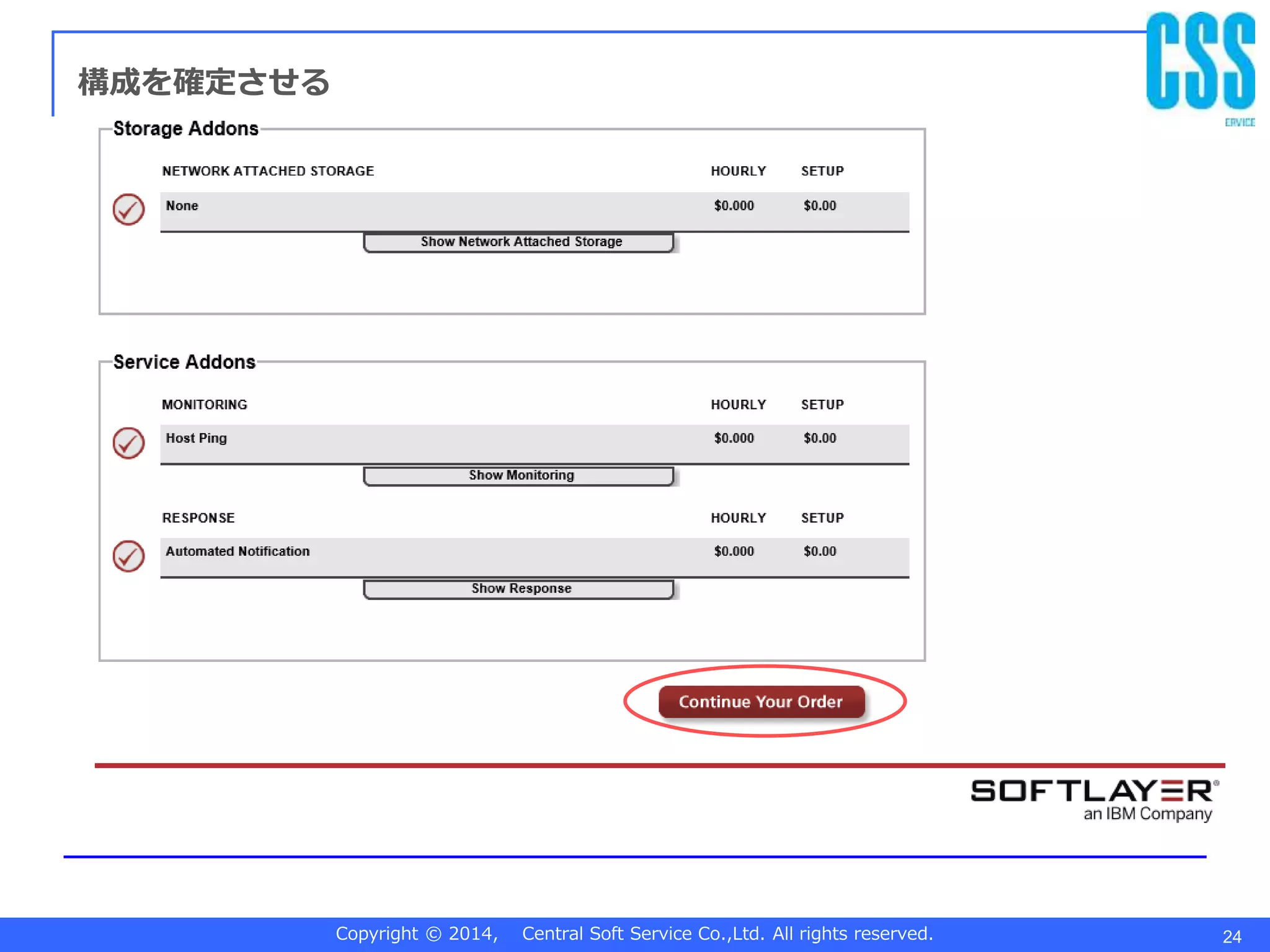Click the copyright notice in footer
The image size is (1270, 952).
634,933
